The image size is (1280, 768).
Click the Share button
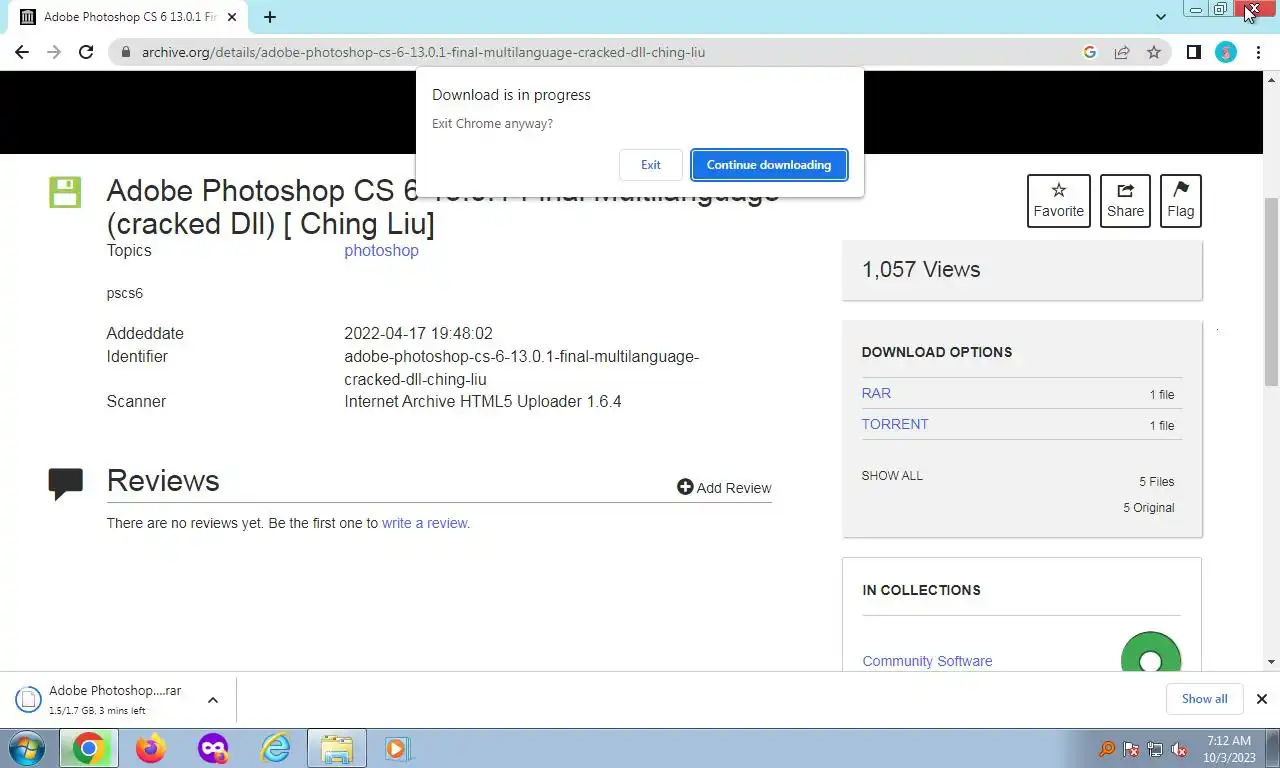(x=1125, y=200)
